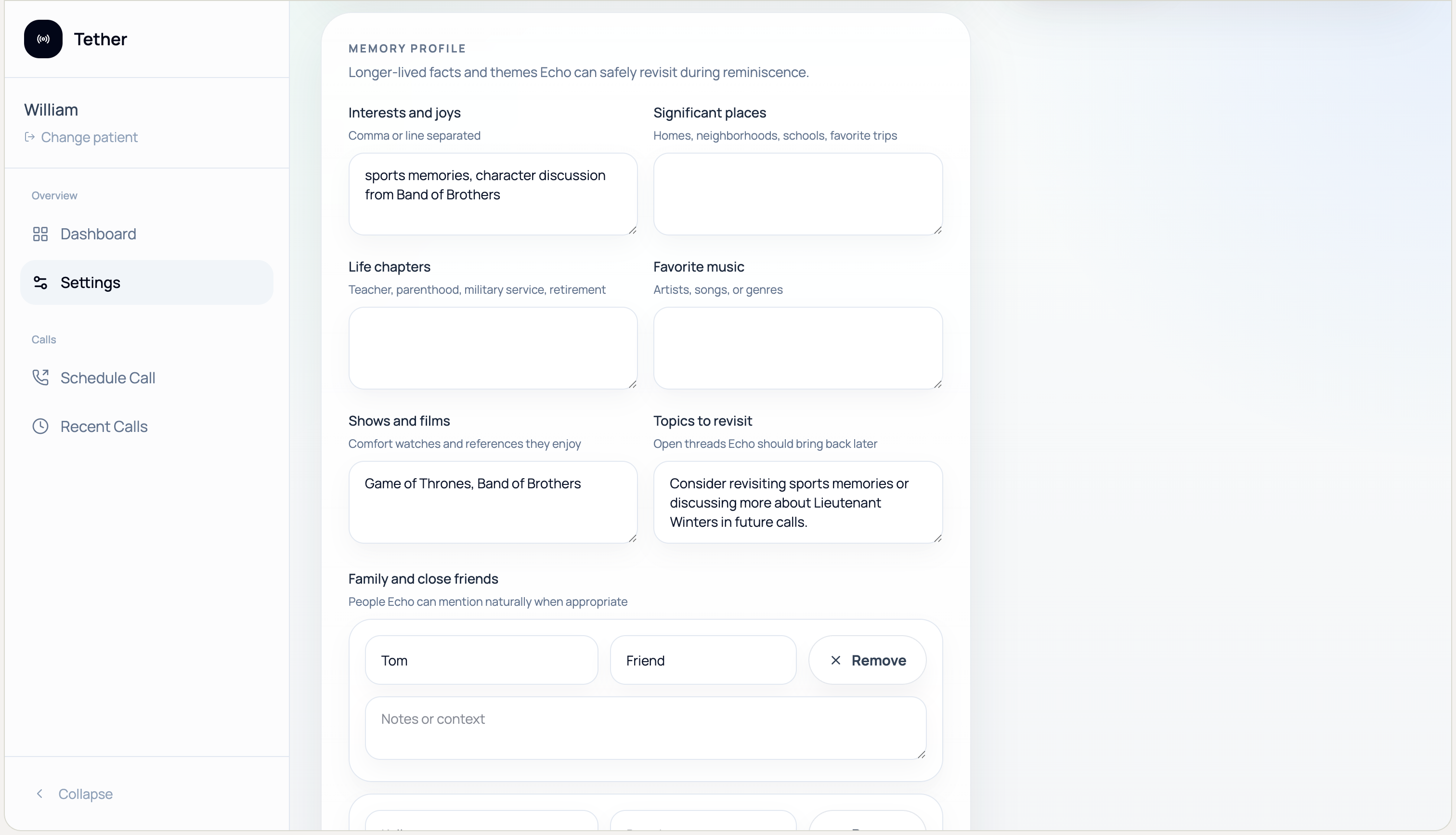Click the Dashboard grid icon

[40, 234]
